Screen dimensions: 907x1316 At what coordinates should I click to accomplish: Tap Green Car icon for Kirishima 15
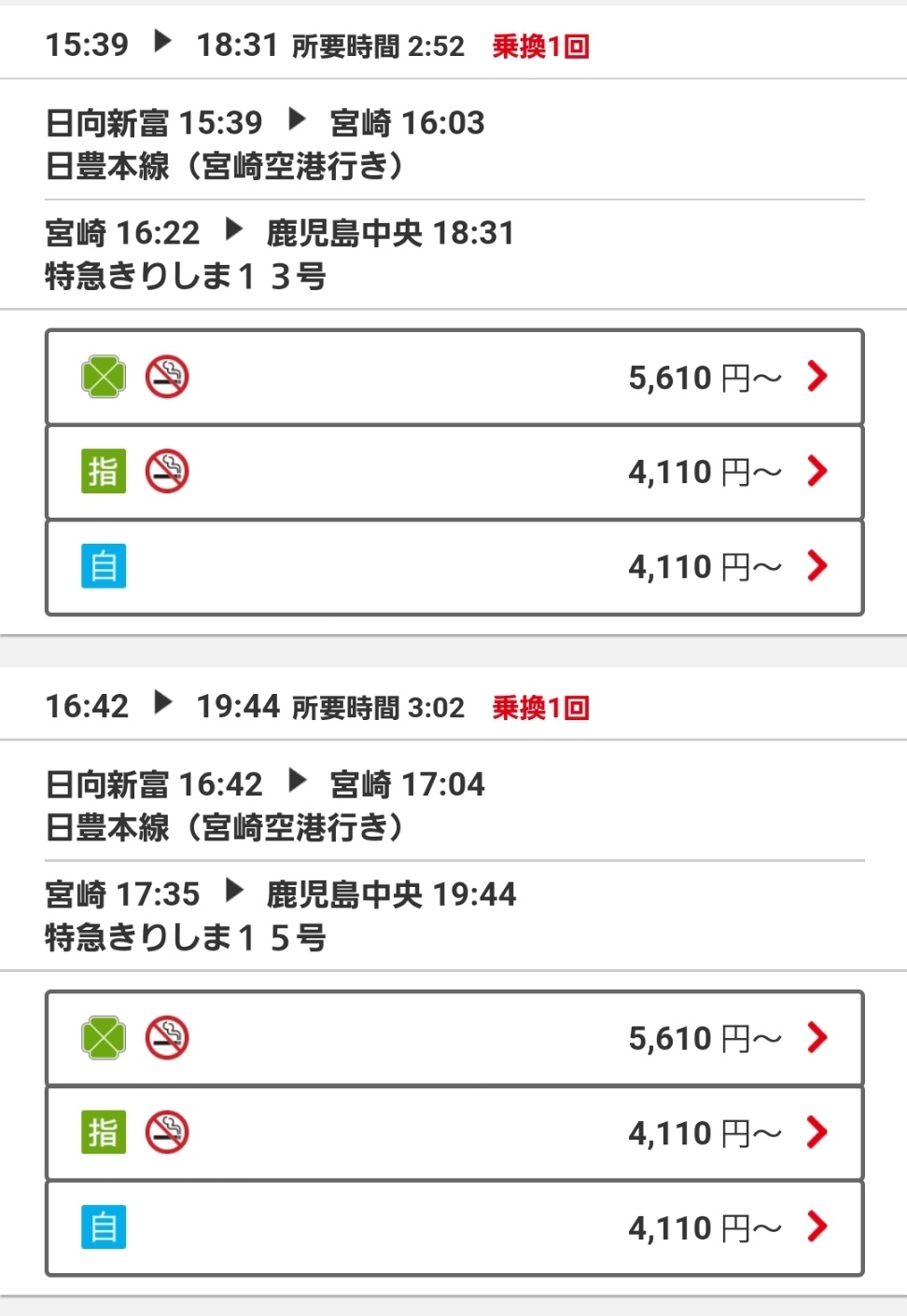tap(104, 1038)
